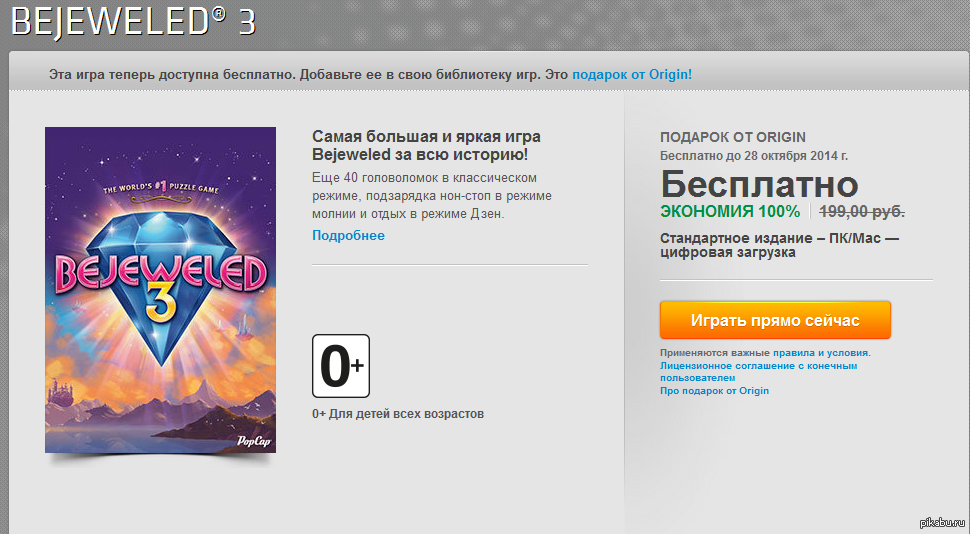The image size is (970, 534).
Task: Click the "Самая большая и яркая игра" heading
Action: [426, 137]
